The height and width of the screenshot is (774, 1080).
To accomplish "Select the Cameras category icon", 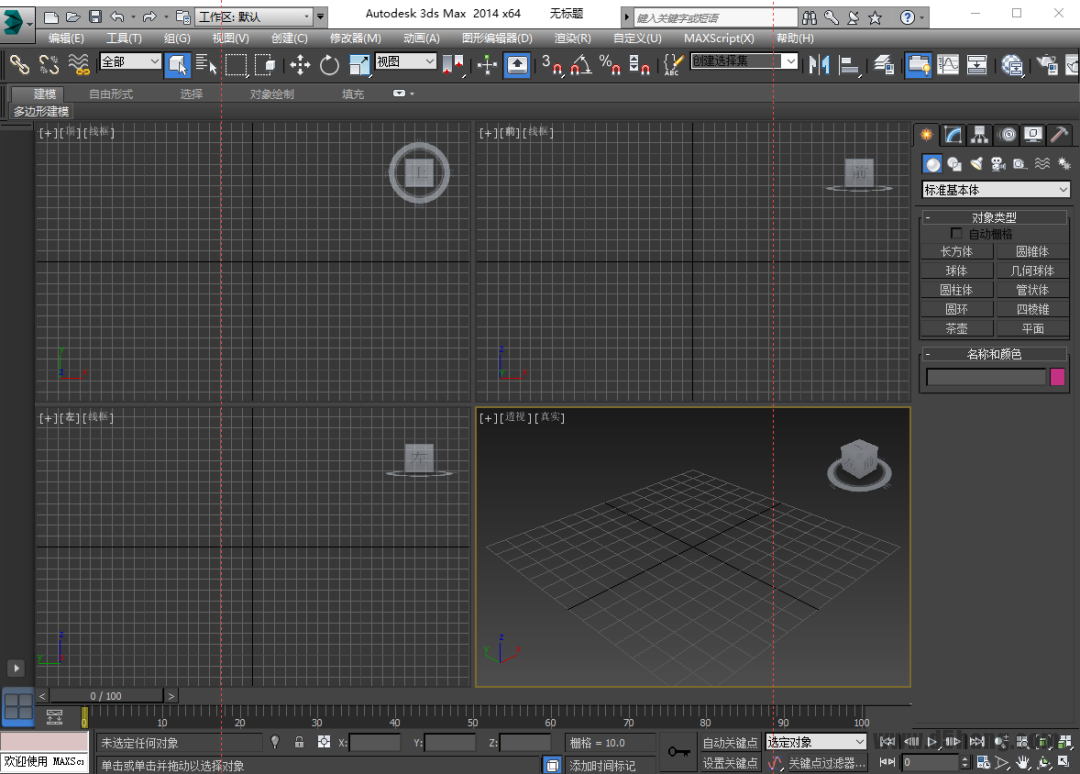I will point(998,164).
